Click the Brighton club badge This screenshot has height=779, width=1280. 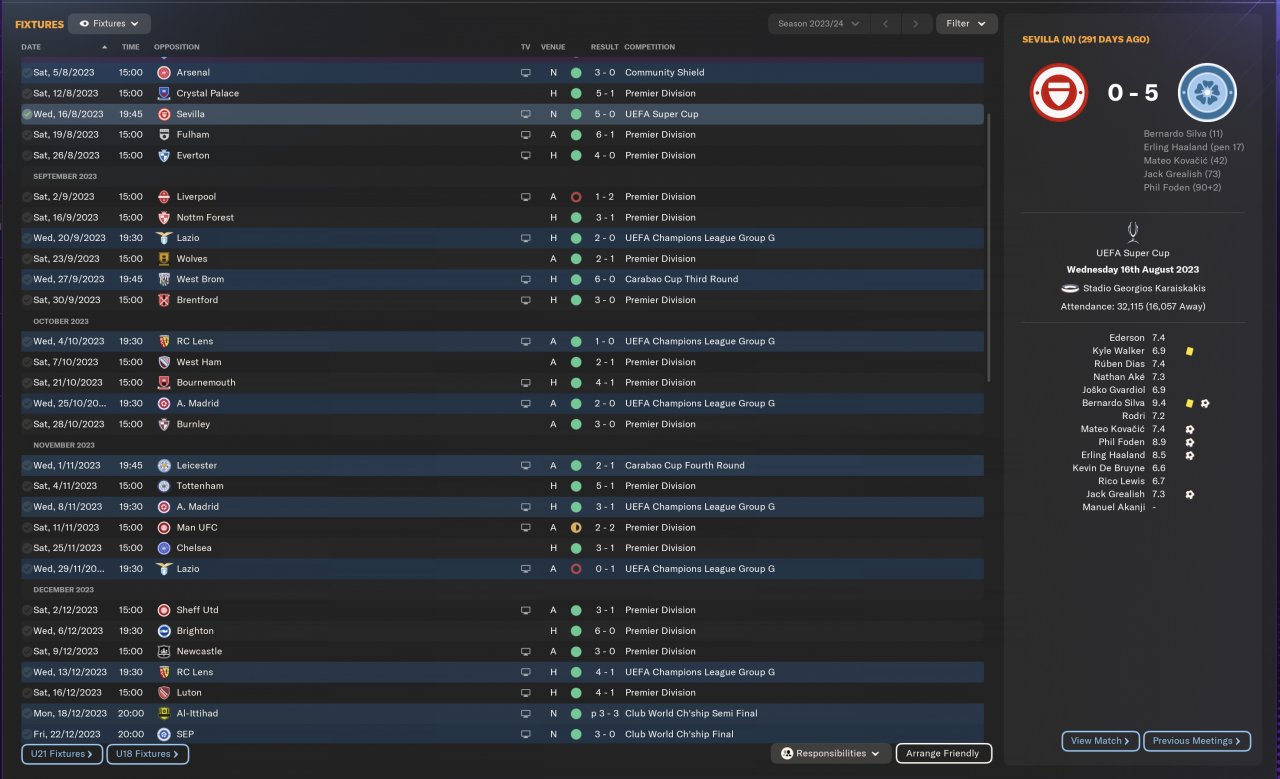click(164, 631)
